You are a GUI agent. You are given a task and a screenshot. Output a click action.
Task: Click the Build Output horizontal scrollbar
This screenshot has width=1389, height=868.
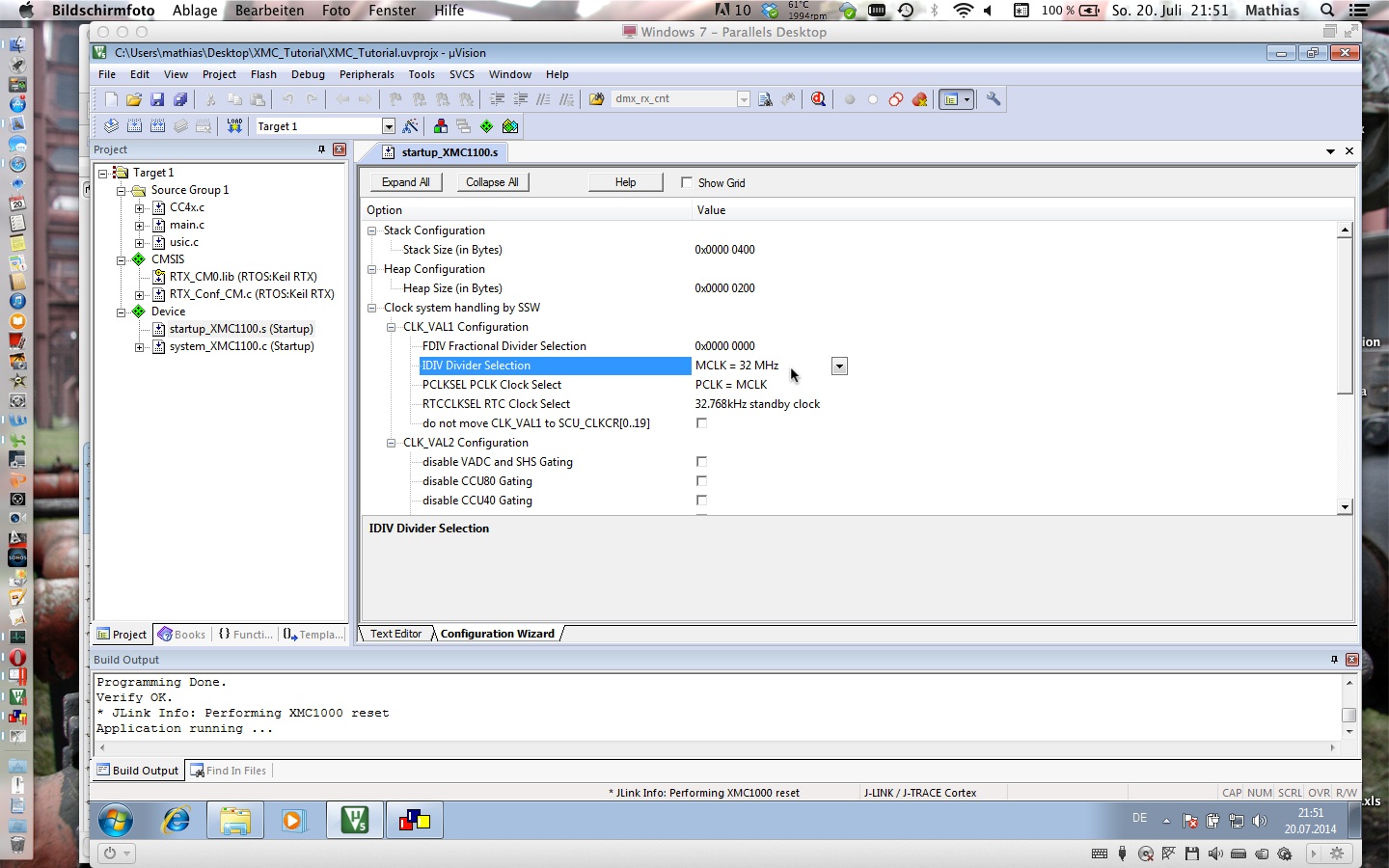pos(719,747)
